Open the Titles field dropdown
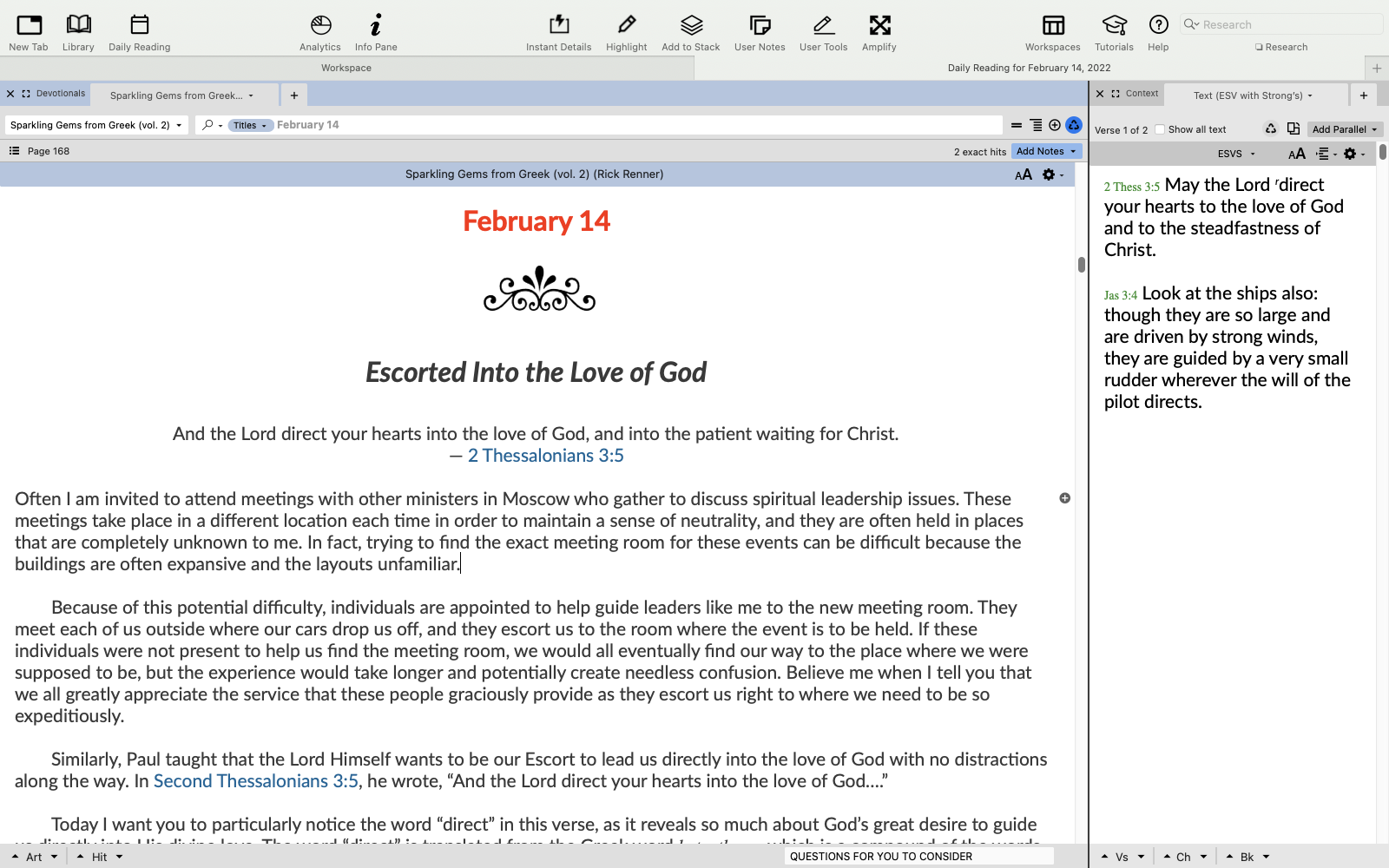Screen dimensions: 1389x868 pos(251,125)
